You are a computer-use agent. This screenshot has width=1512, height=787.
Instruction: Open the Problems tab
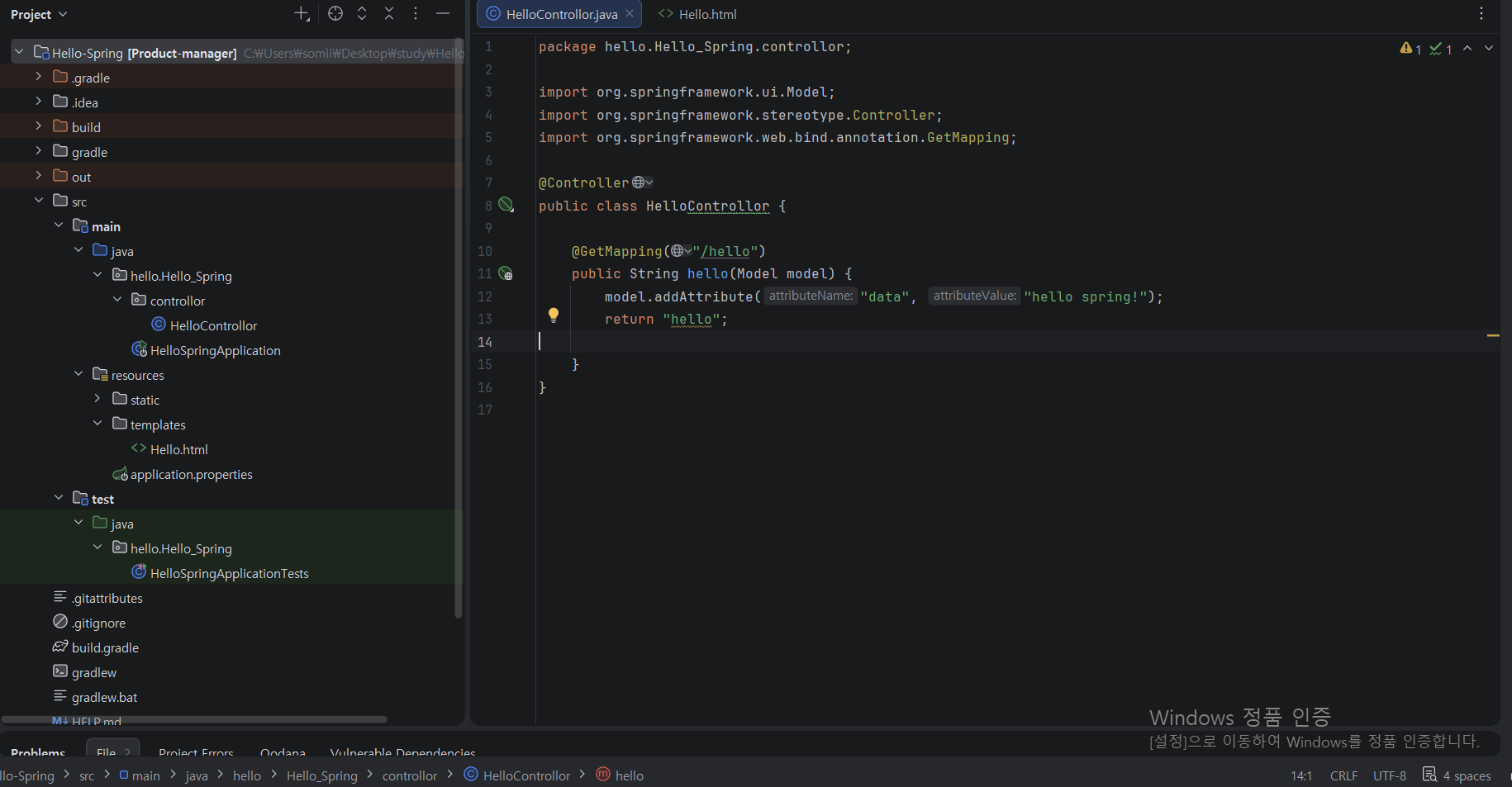click(38, 752)
